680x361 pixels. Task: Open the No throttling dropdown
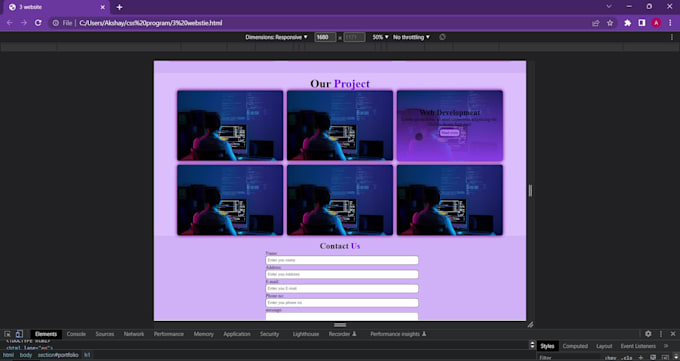point(411,37)
